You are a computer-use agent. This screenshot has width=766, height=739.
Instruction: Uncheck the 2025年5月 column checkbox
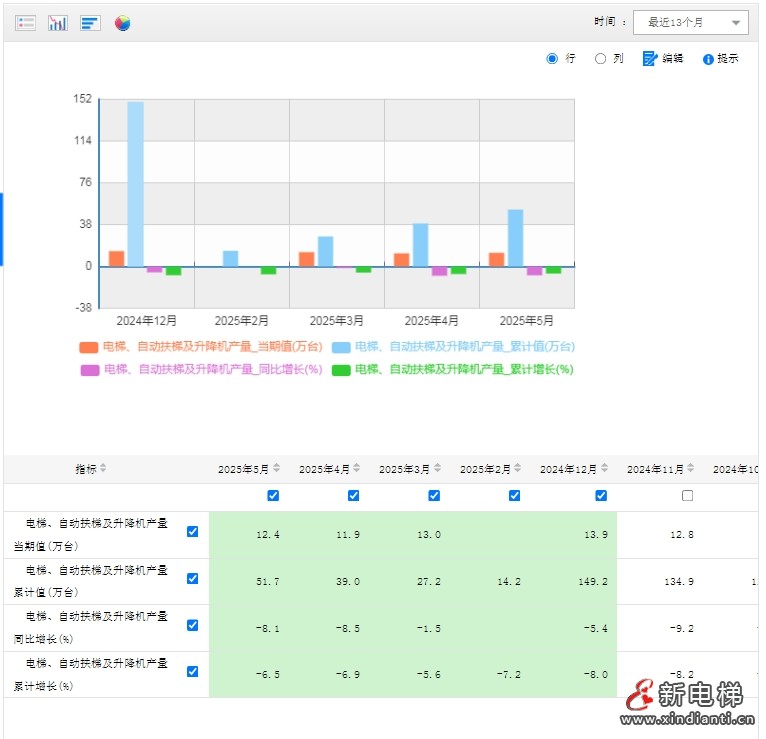(x=273, y=496)
